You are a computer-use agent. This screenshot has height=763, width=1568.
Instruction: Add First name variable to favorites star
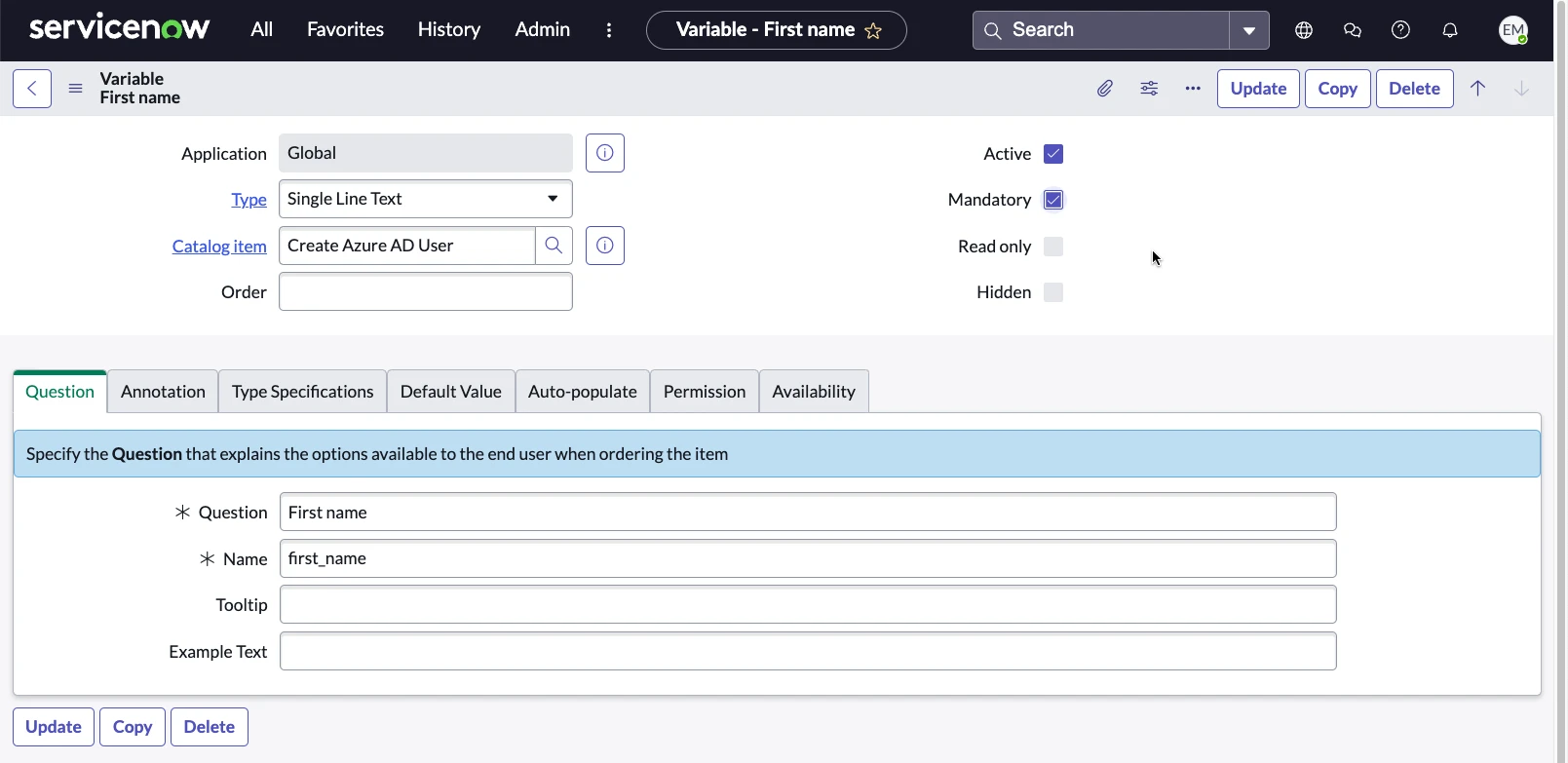click(873, 31)
